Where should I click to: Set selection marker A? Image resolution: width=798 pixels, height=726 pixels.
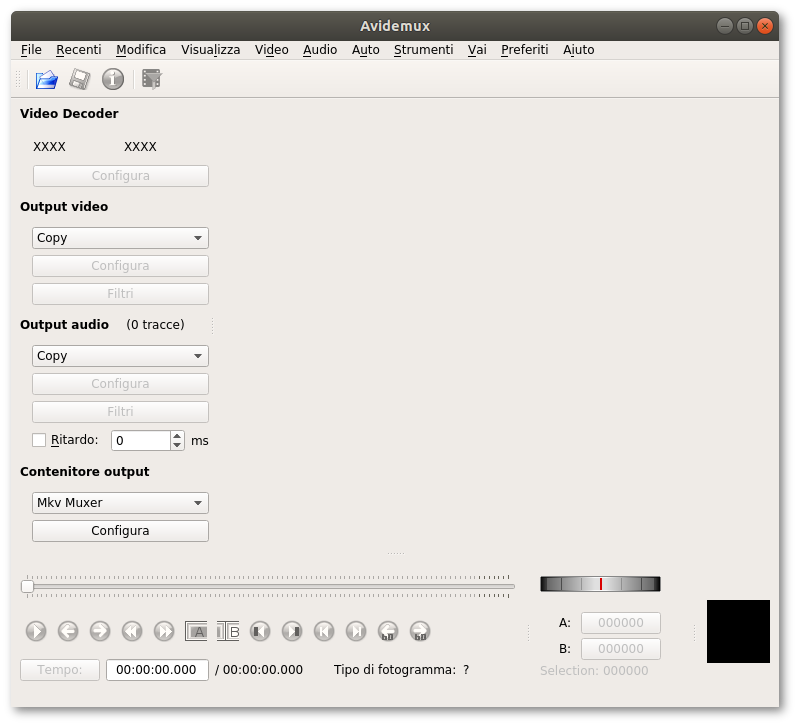[197, 631]
